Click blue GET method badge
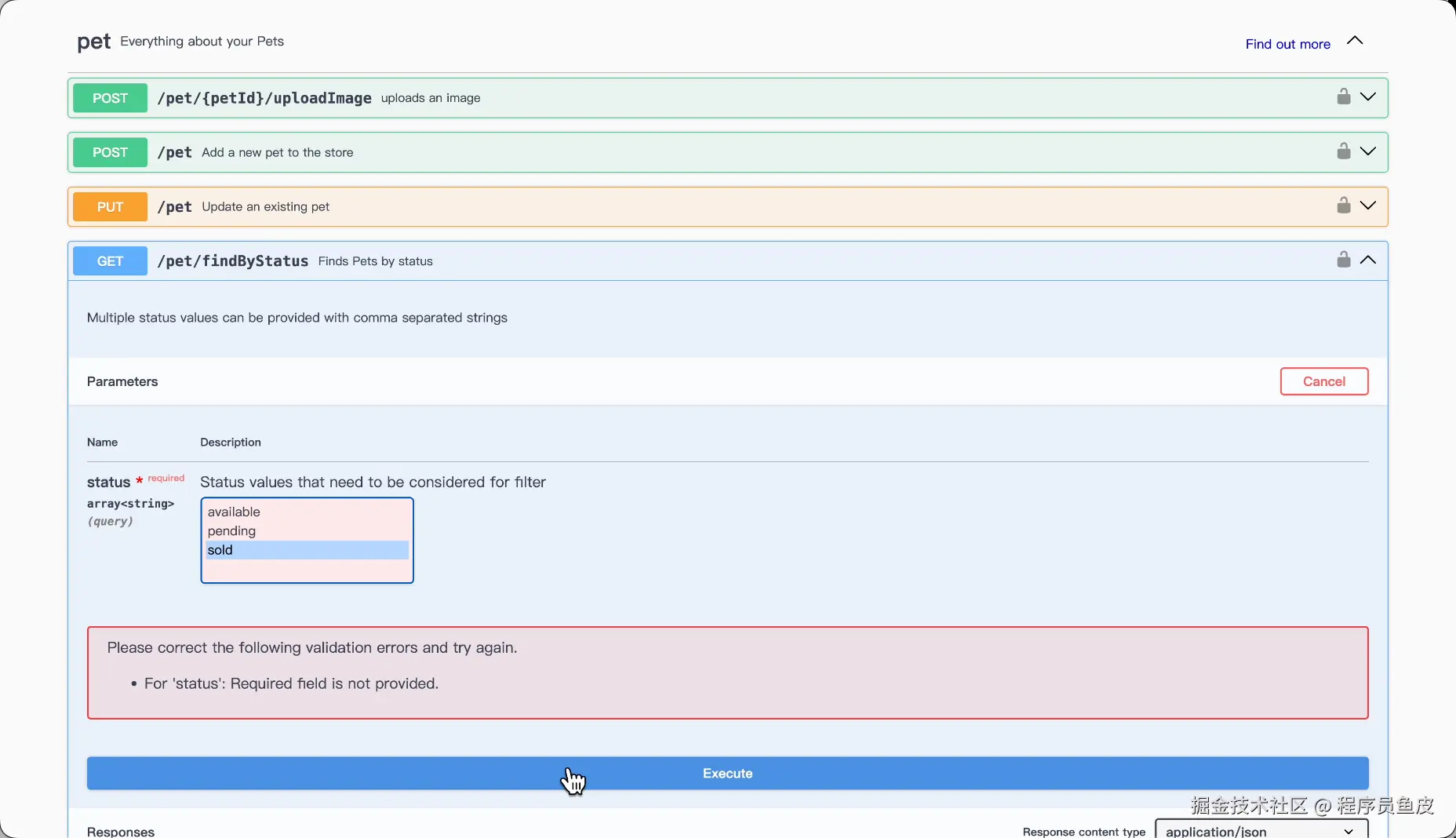The height and width of the screenshot is (838, 1456). (x=110, y=261)
